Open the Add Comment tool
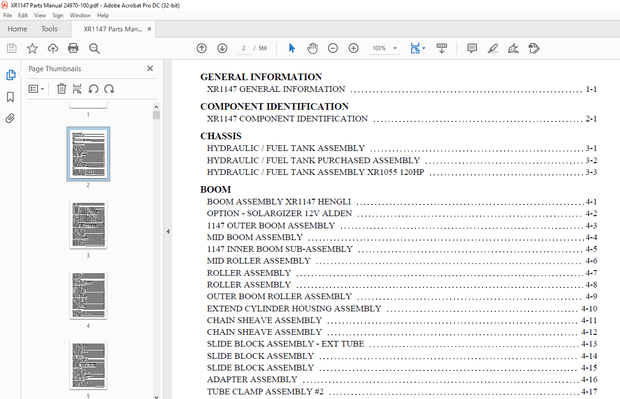620x399 pixels. point(472,48)
